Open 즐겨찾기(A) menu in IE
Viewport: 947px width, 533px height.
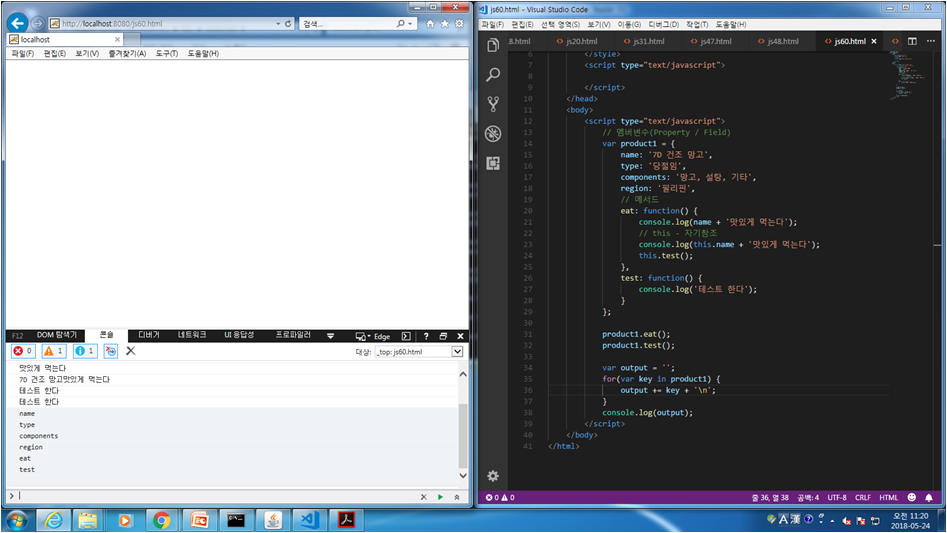(x=127, y=53)
